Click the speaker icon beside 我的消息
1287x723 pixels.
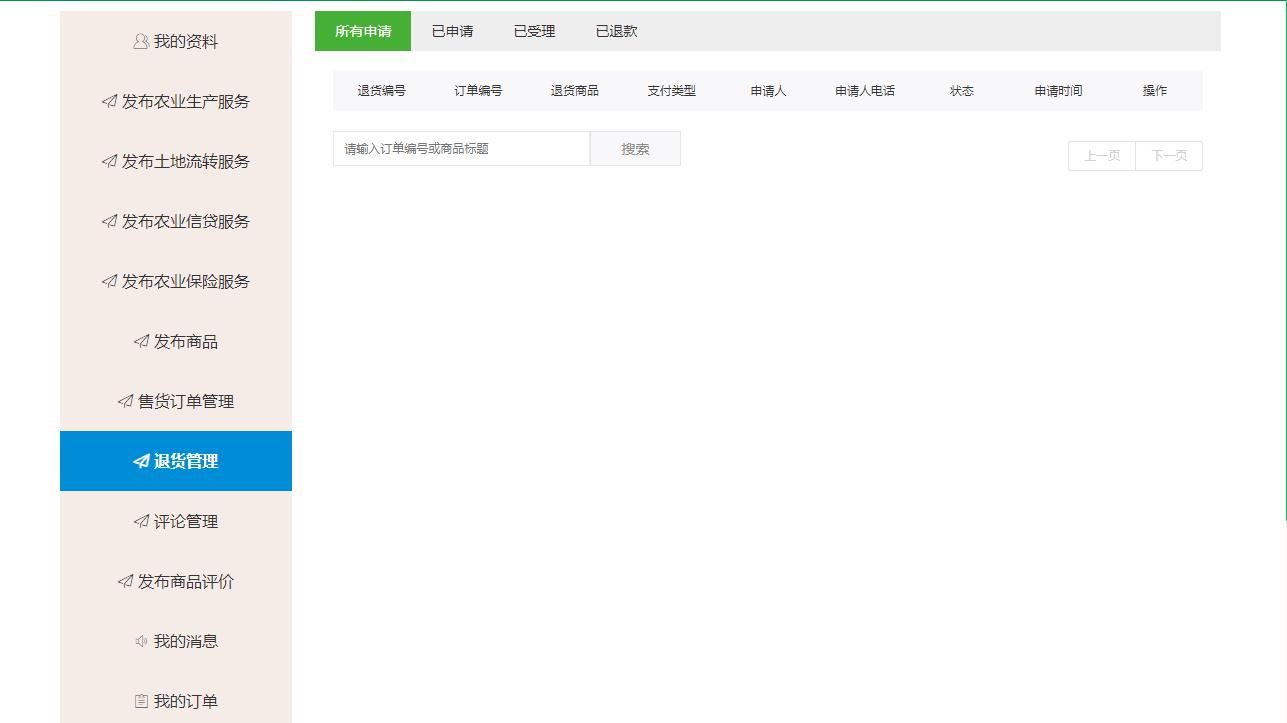click(x=141, y=642)
